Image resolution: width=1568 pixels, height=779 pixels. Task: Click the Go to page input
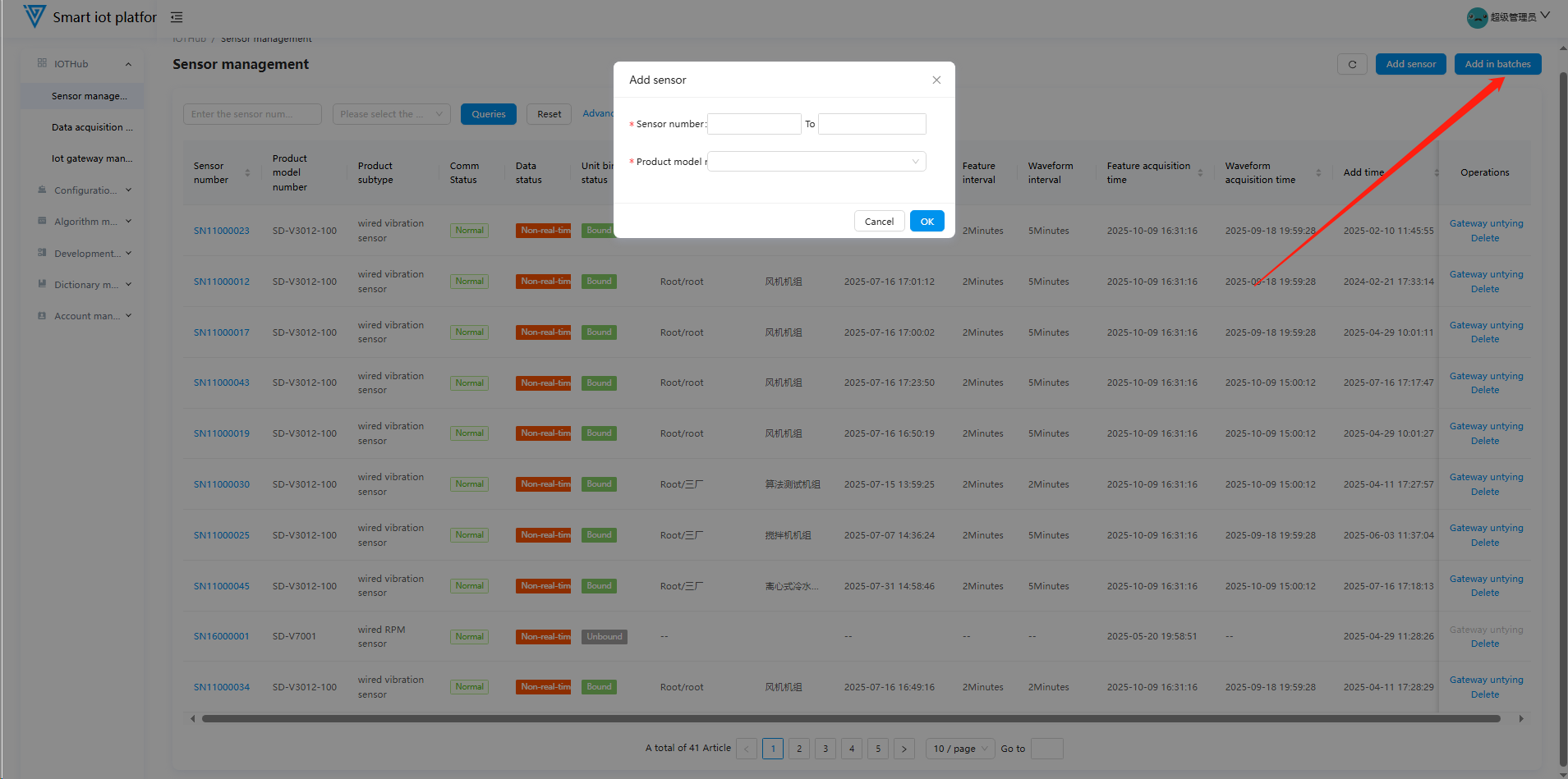1046,749
